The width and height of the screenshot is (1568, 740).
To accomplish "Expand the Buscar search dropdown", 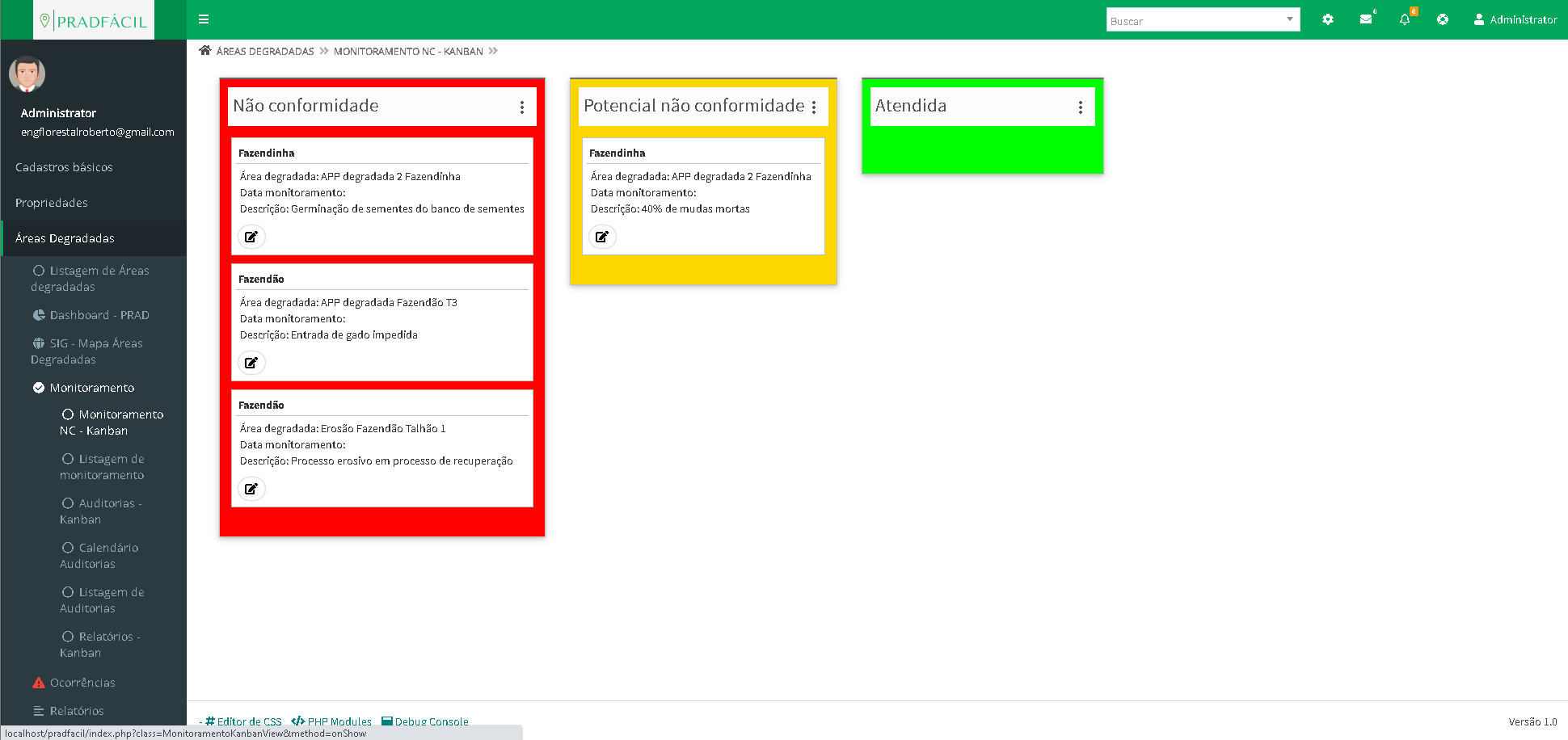I will point(1289,19).
